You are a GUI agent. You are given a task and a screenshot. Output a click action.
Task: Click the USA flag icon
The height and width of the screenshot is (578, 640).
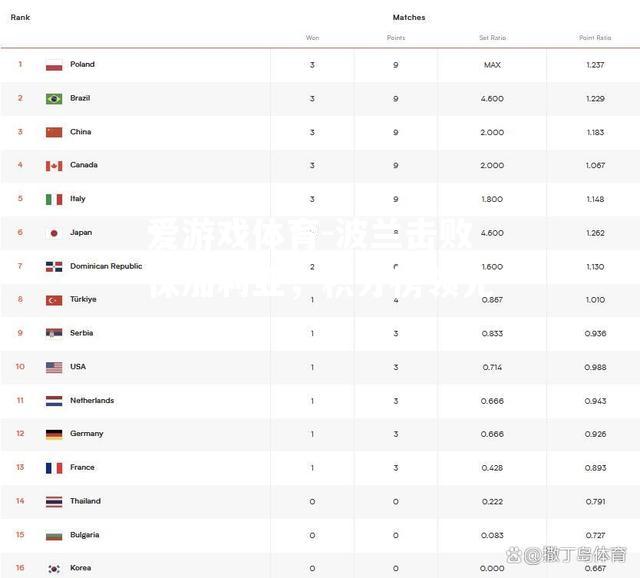pyautogui.click(x=54, y=367)
